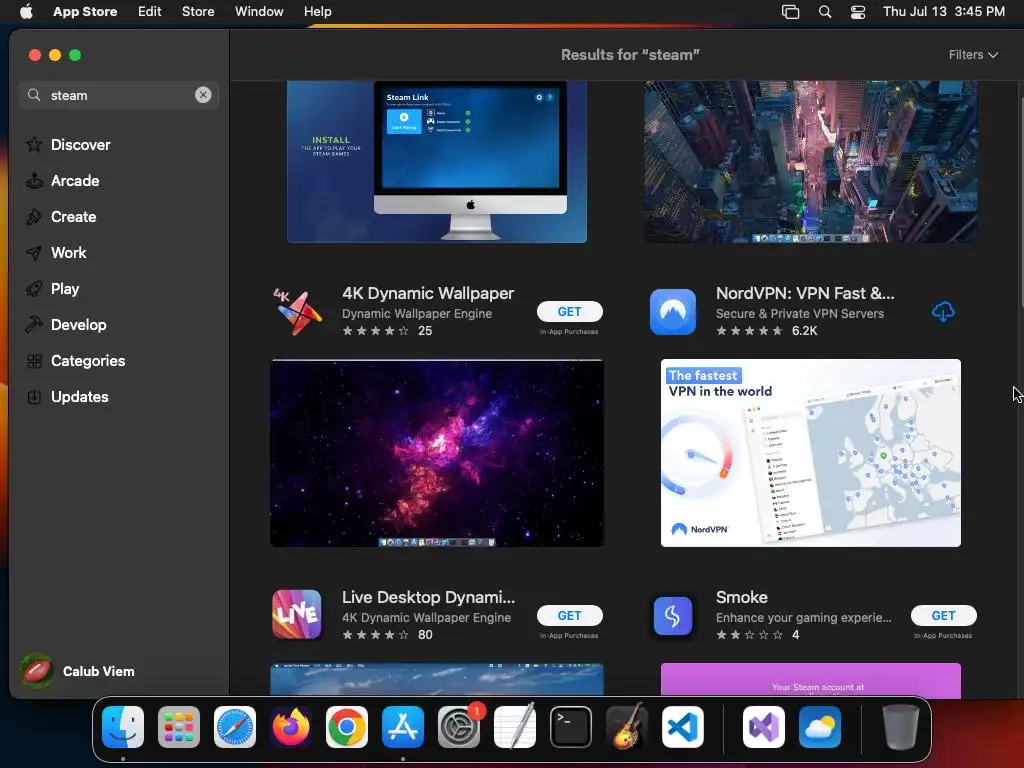The width and height of the screenshot is (1024, 768).
Task: View the city skyline wallpaper screenshot
Action: tap(810, 161)
